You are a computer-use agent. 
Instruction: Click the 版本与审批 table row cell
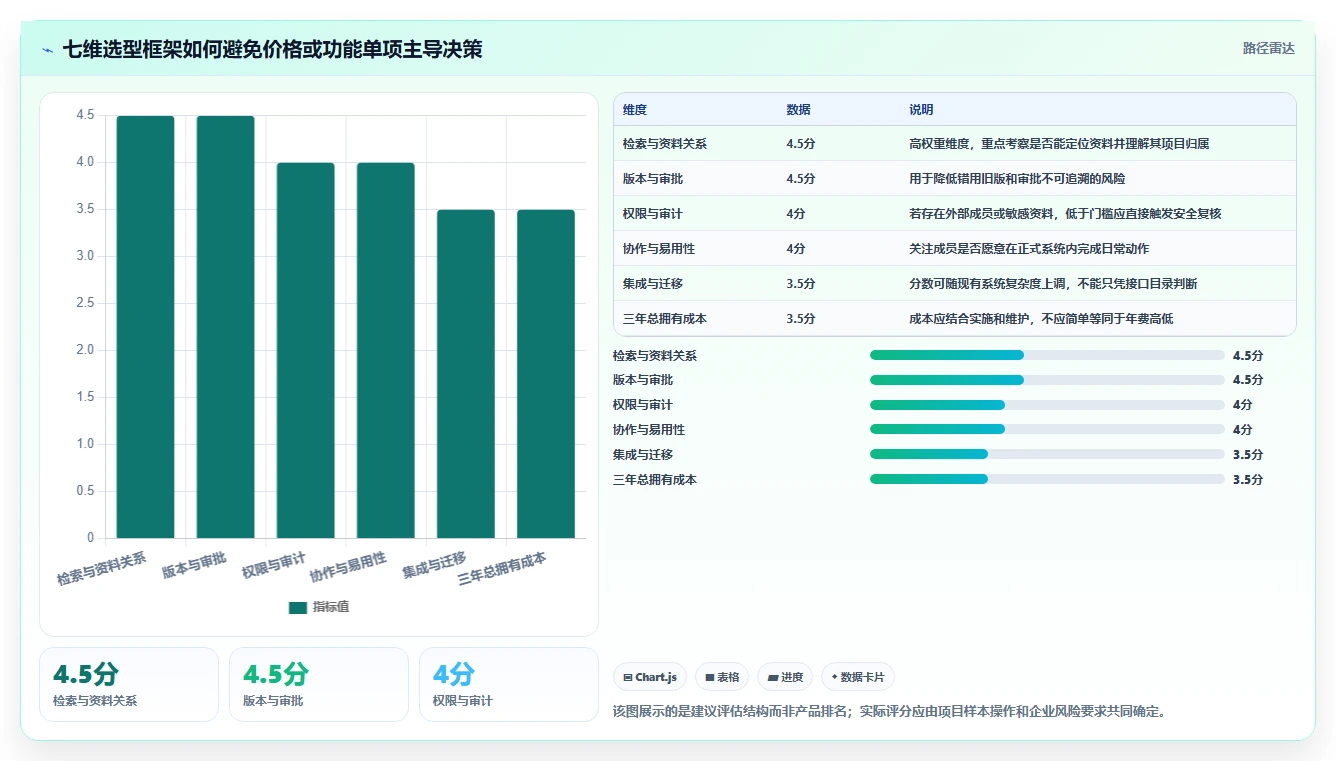point(653,179)
